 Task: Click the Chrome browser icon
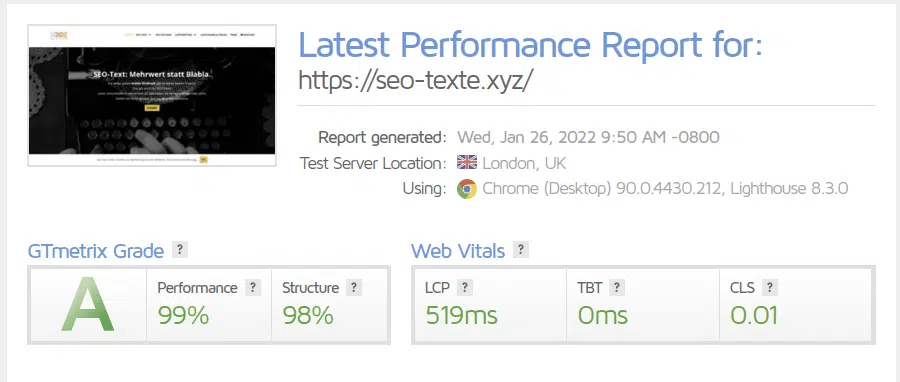tap(467, 189)
